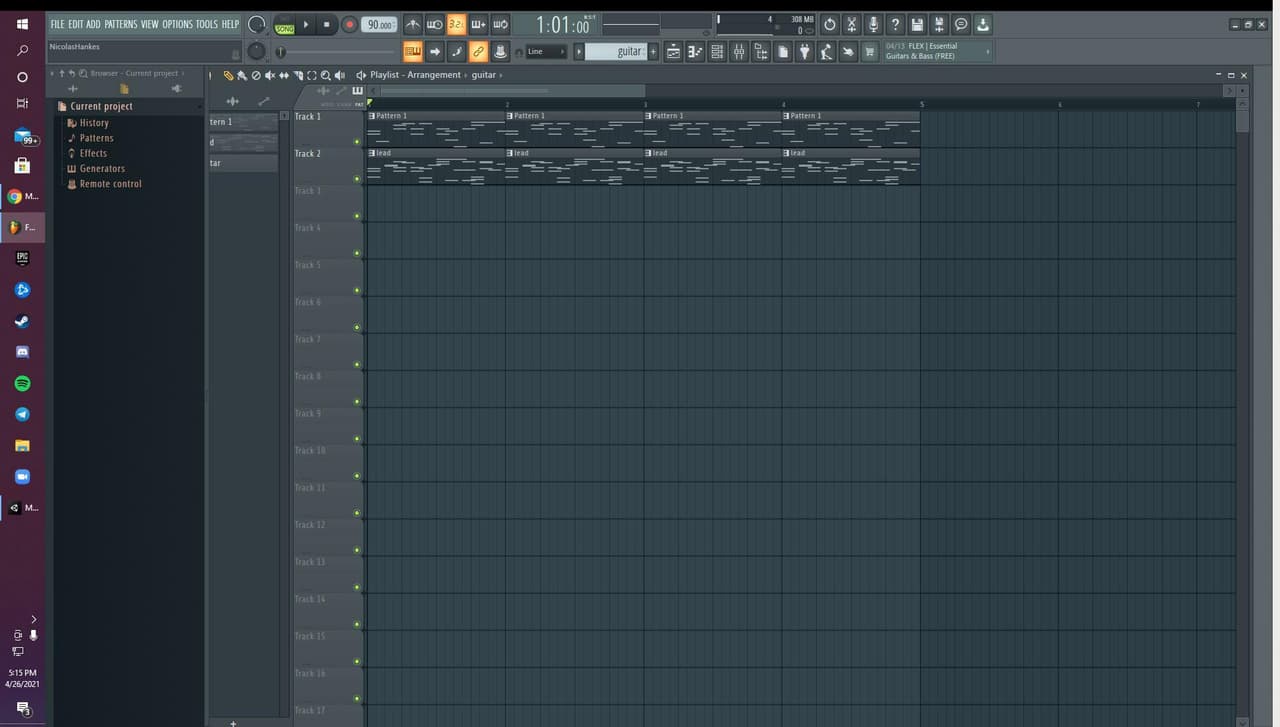Select the Mute tool in Playlist toolbar
This screenshot has width=1280, height=727.
click(x=270, y=75)
